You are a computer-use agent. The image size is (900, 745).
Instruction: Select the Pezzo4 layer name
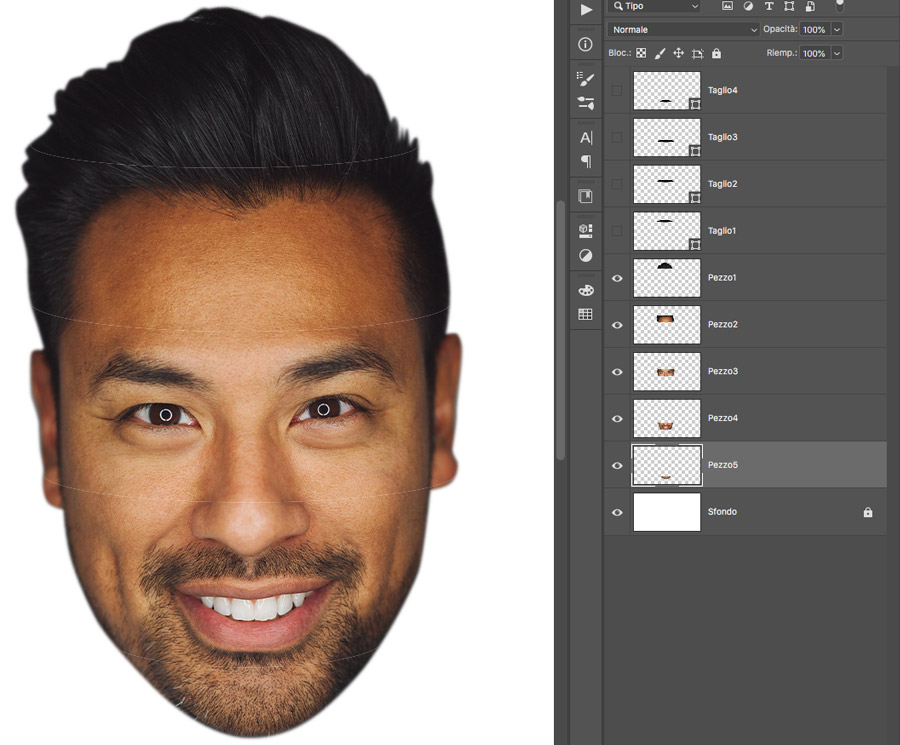coord(722,418)
